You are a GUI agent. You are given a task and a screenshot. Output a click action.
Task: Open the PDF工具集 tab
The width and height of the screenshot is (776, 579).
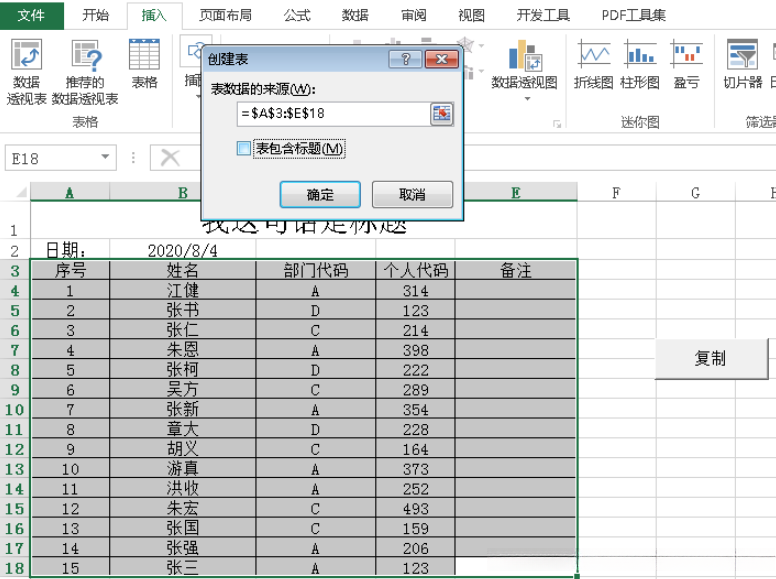click(633, 15)
